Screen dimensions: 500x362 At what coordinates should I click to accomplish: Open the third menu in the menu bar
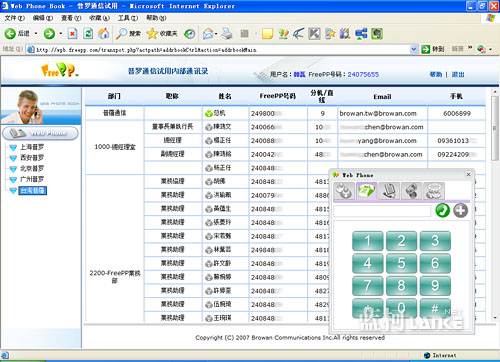71,18
